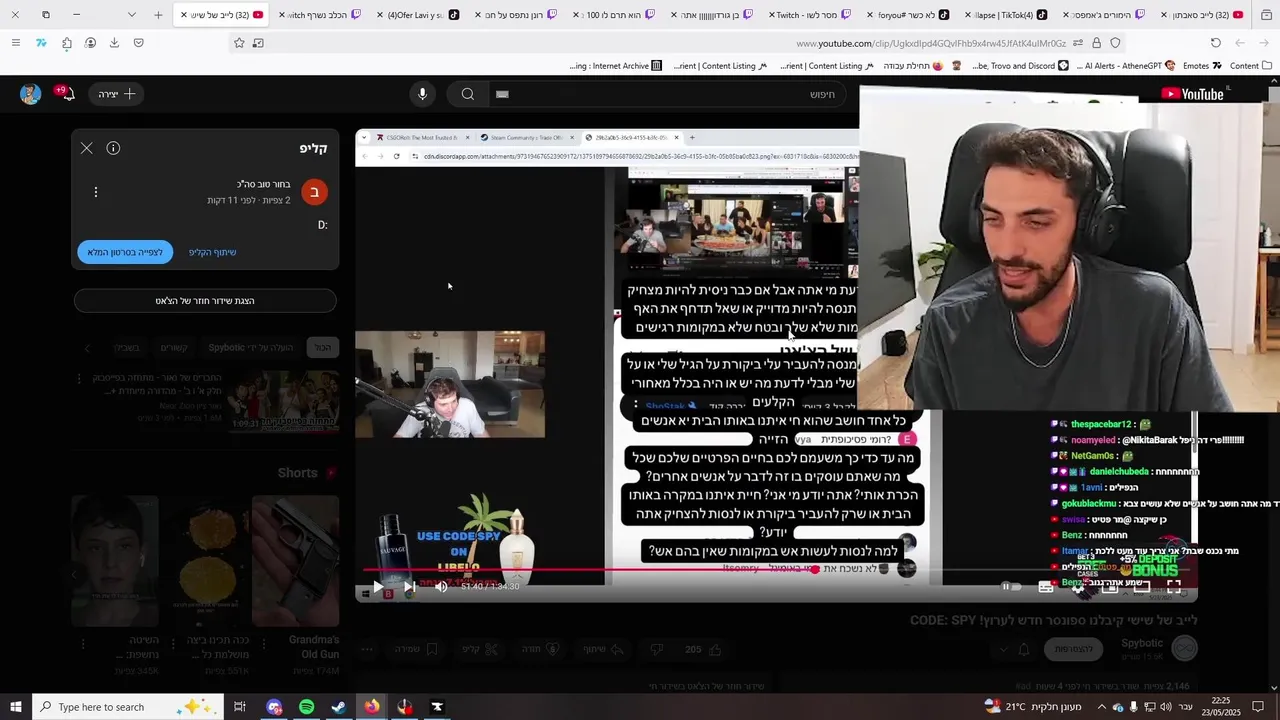Open the downloads arrow icon
Viewport: 1280px width, 720px height.
pyautogui.click(x=114, y=43)
